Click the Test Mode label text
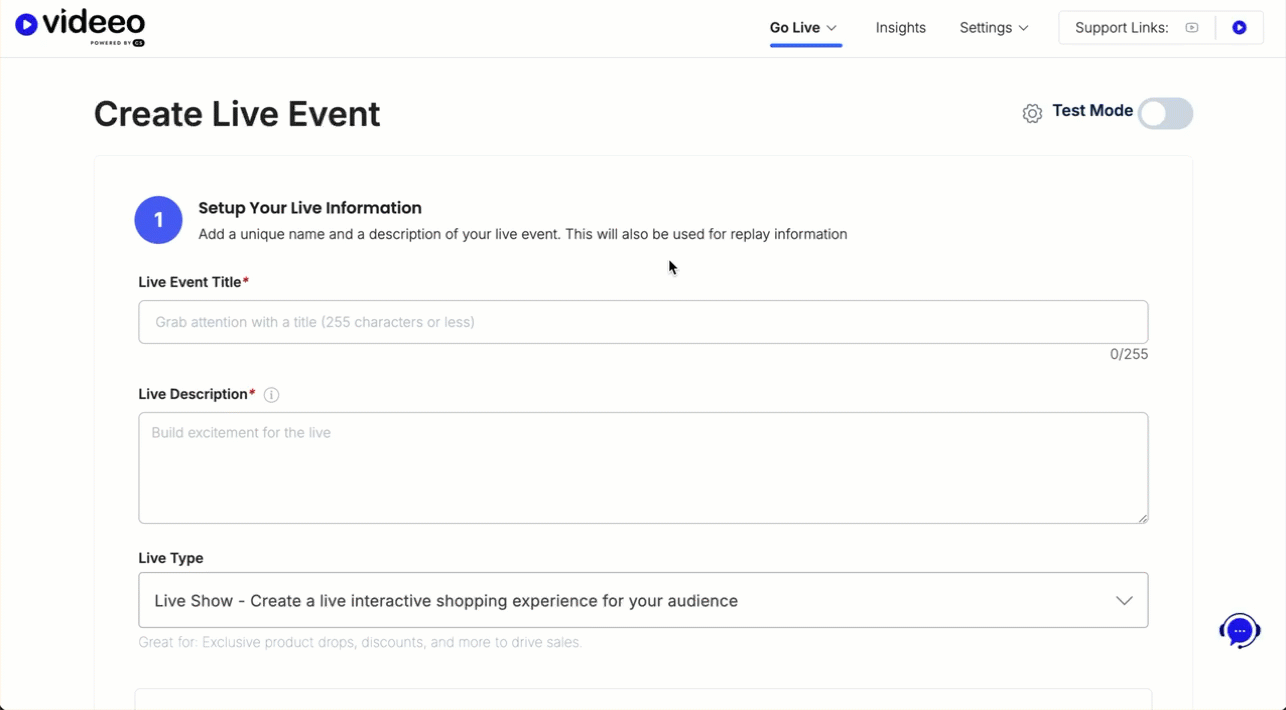The height and width of the screenshot is (710, 1286). coord(1092,111)
